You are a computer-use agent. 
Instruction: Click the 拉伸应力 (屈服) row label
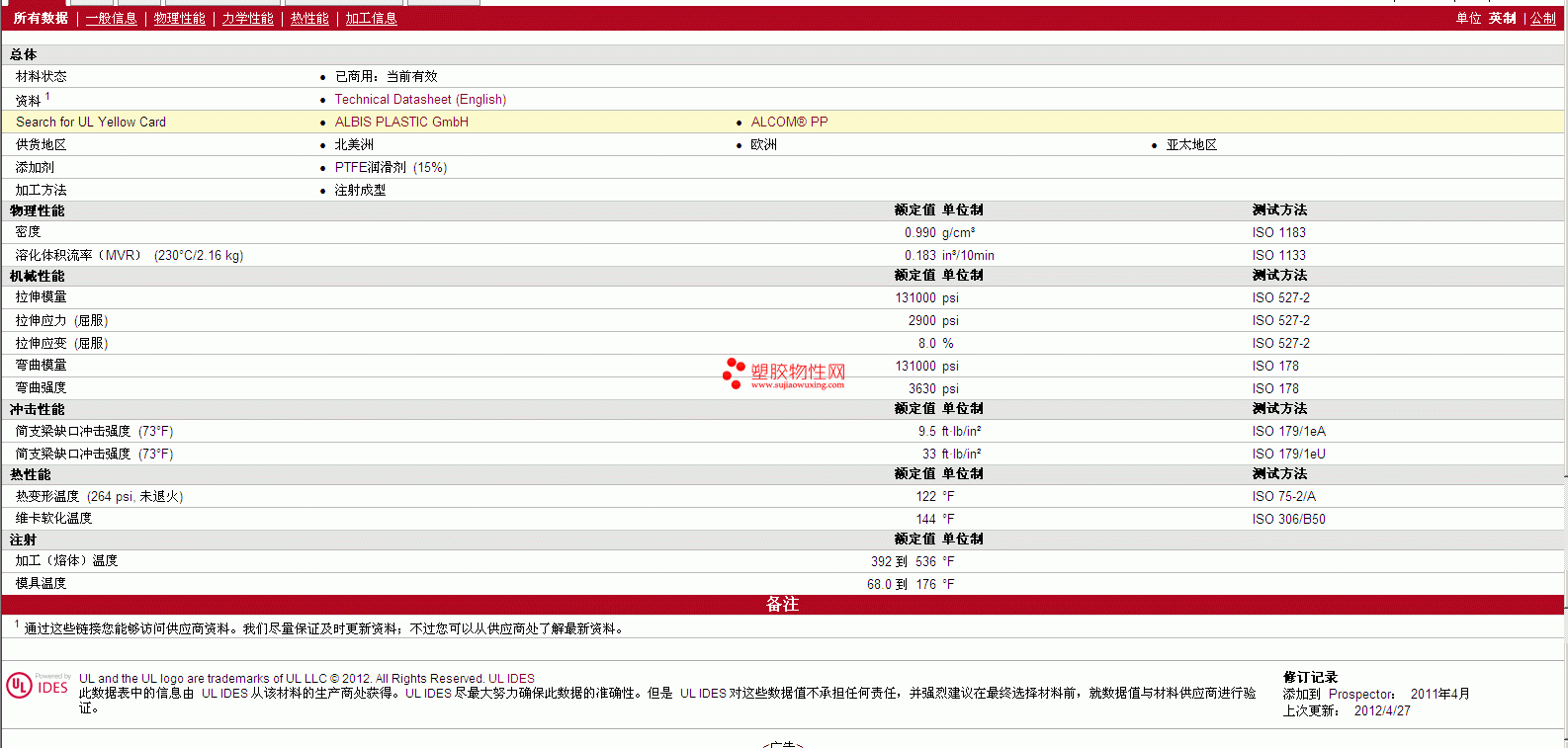click(x=61, y=321)
